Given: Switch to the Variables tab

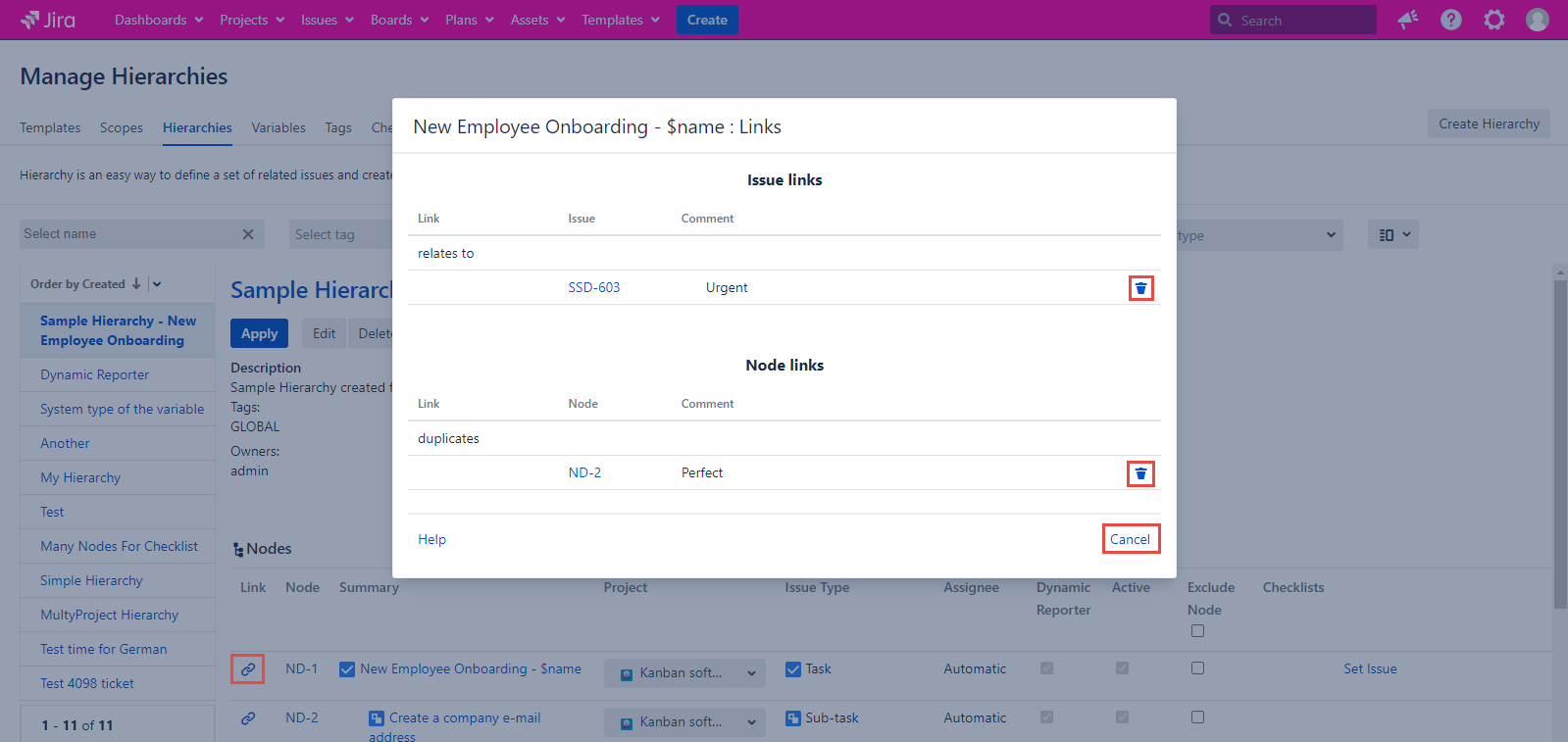Looking at the screenshot, I should tap(278, 127).
